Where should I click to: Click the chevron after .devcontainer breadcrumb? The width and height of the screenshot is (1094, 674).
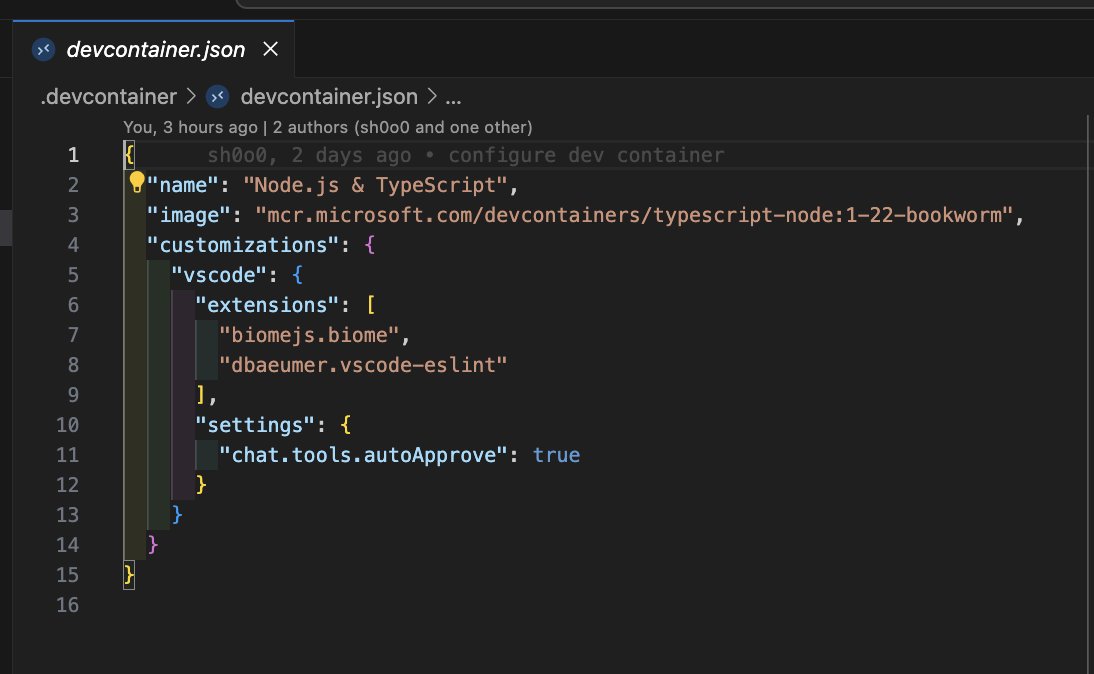coord(190,96)
